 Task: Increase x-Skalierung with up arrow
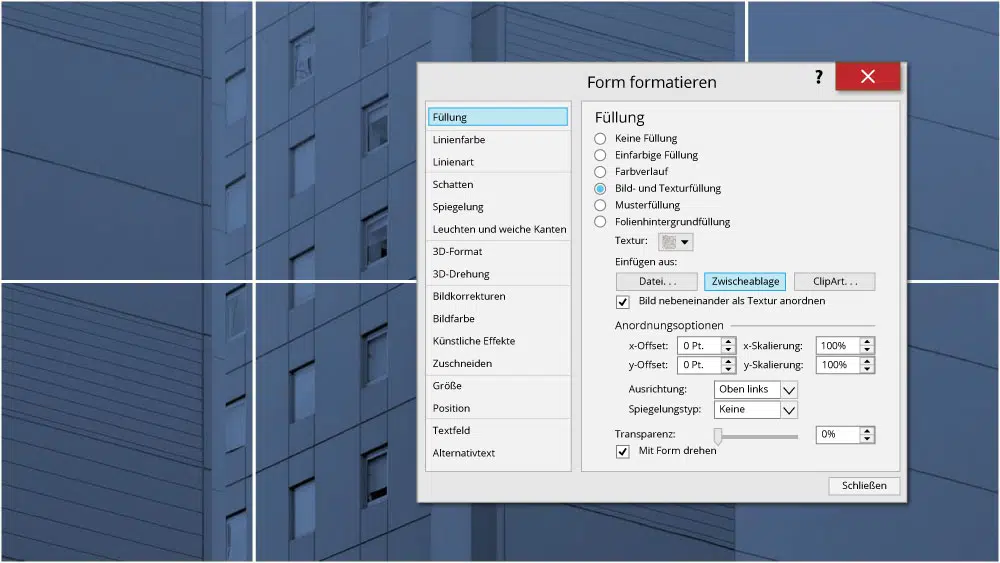pos(866,341)
